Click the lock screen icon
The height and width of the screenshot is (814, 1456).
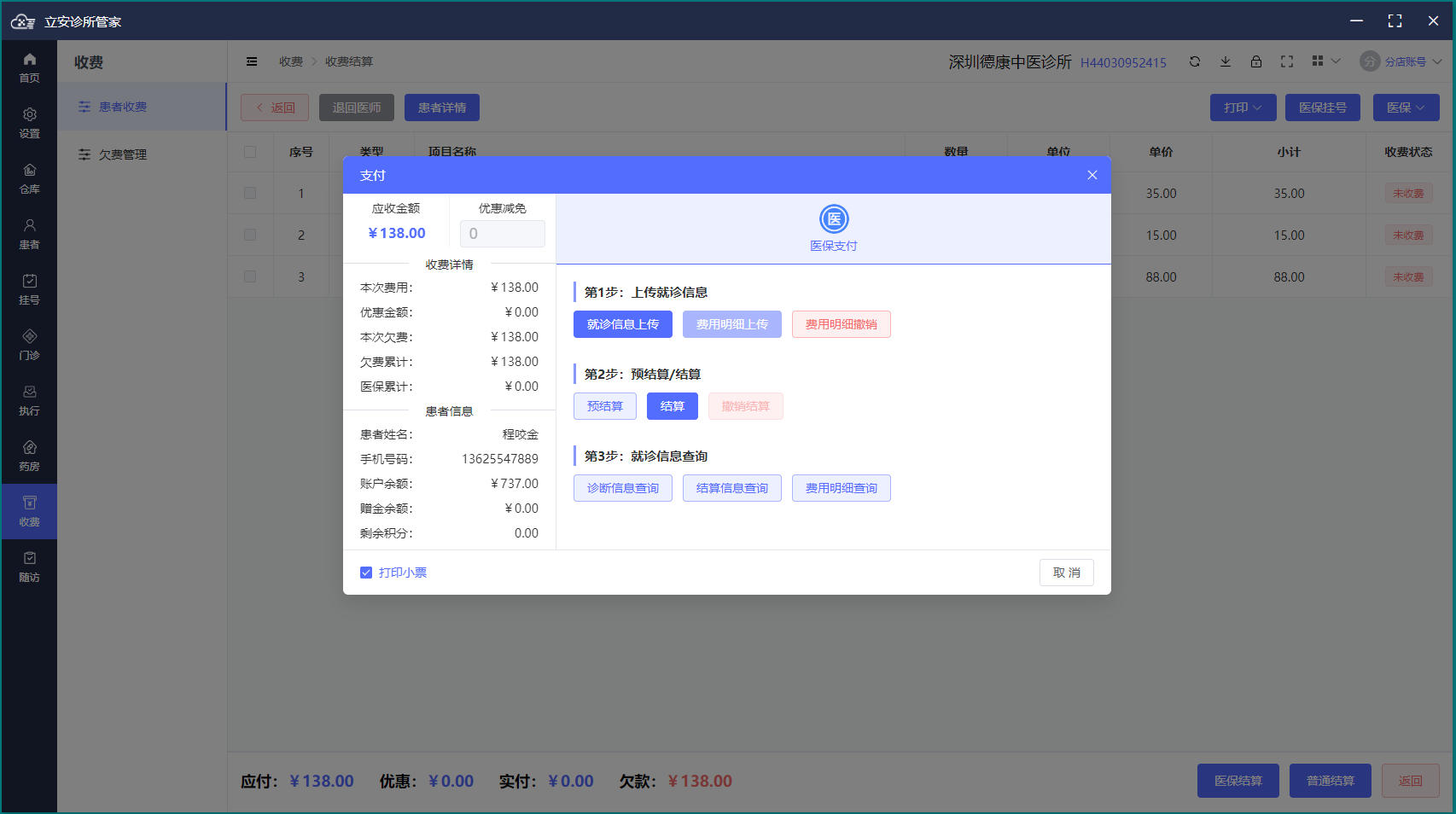[1256, 61]
